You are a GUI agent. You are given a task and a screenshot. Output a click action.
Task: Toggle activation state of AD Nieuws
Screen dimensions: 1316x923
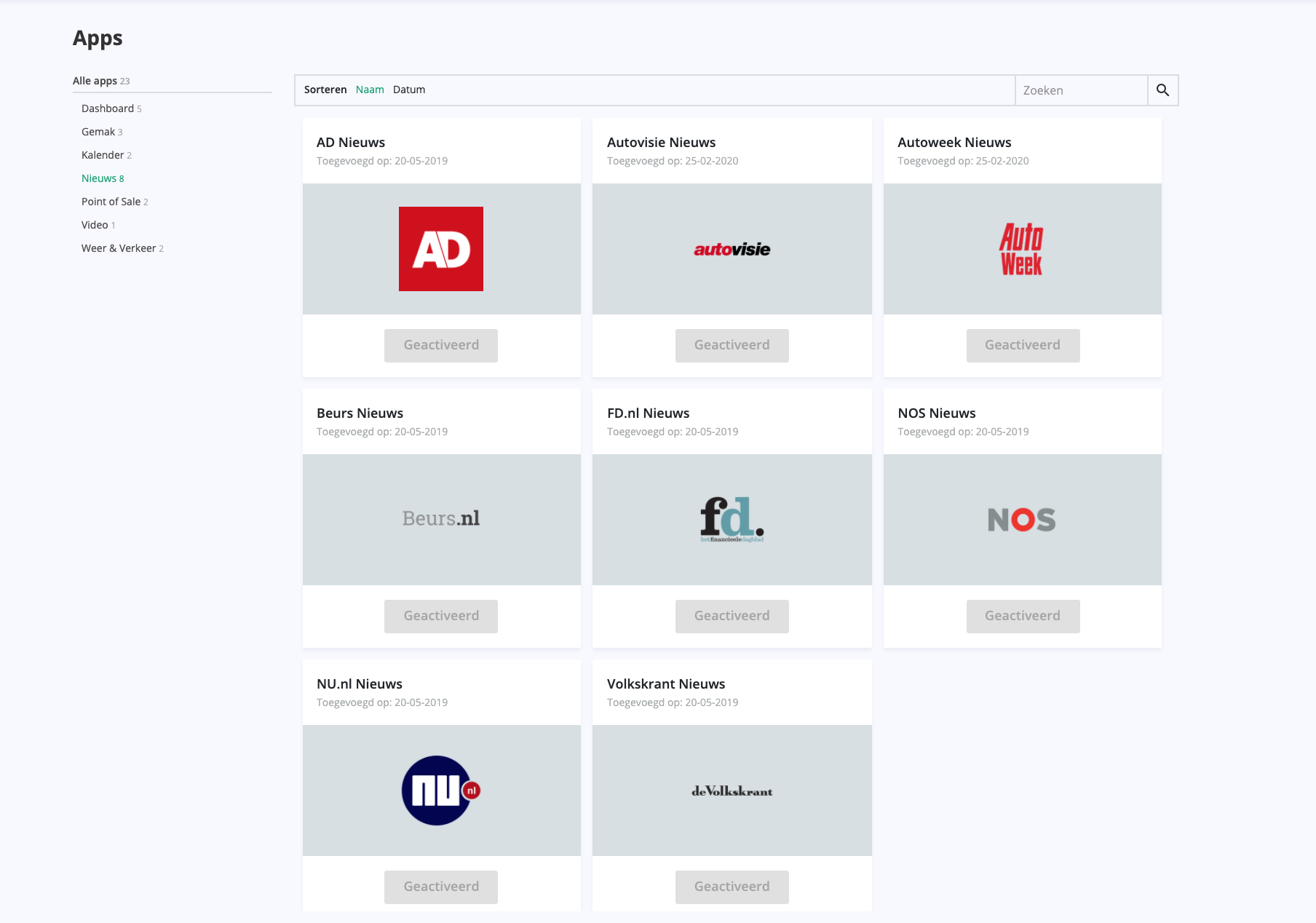pyautogui.click(x=440, y=345)
